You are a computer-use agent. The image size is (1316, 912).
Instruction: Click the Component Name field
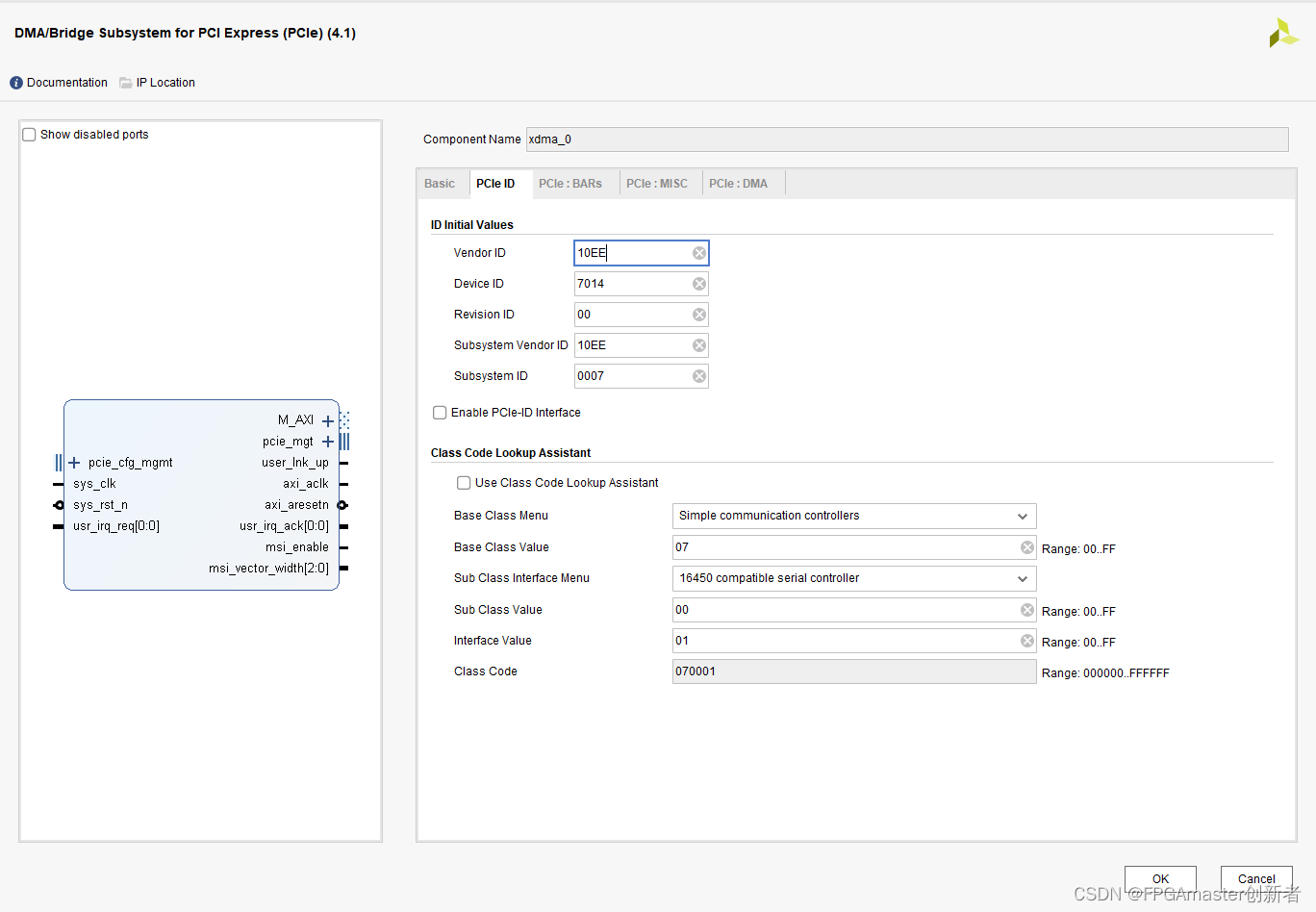[x=907, y=139]
